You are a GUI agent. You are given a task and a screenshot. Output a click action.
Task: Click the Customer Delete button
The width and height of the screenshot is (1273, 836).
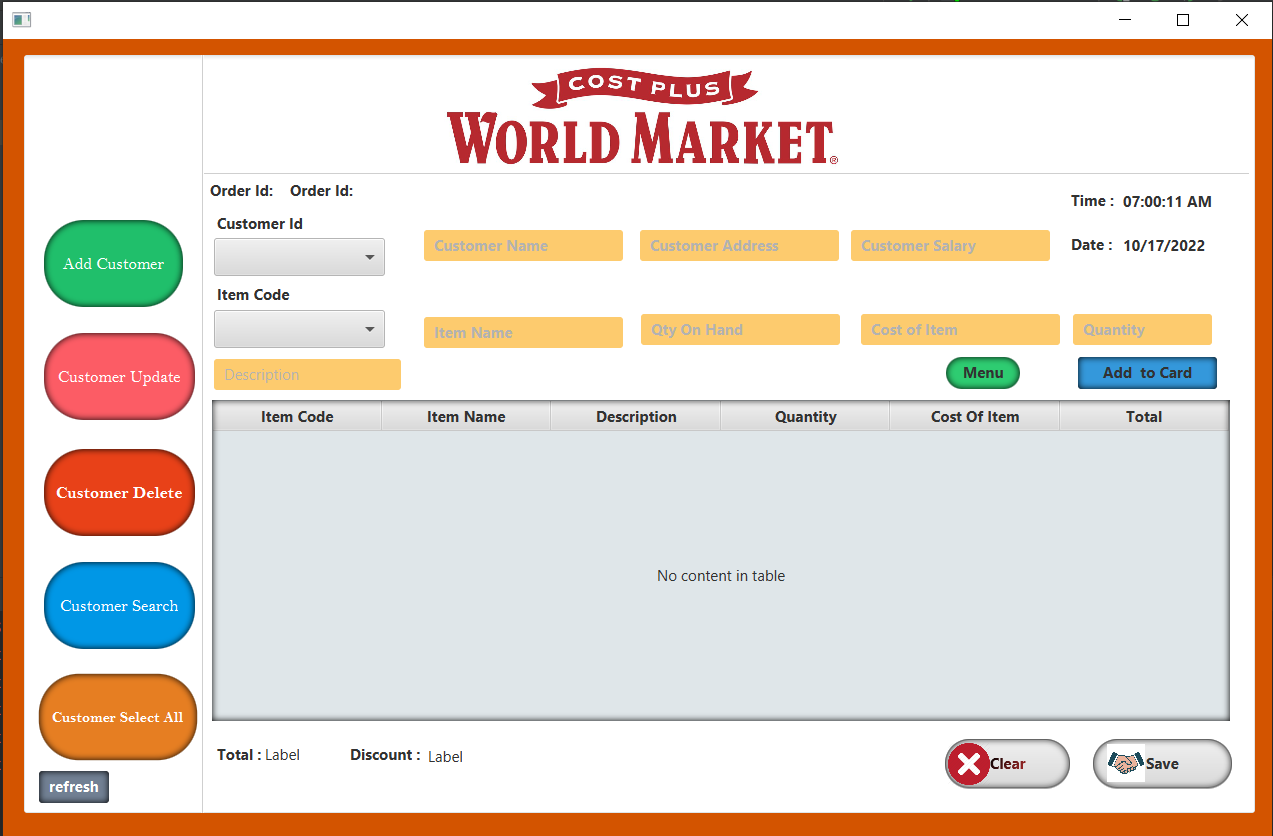(x=119, y=493)
